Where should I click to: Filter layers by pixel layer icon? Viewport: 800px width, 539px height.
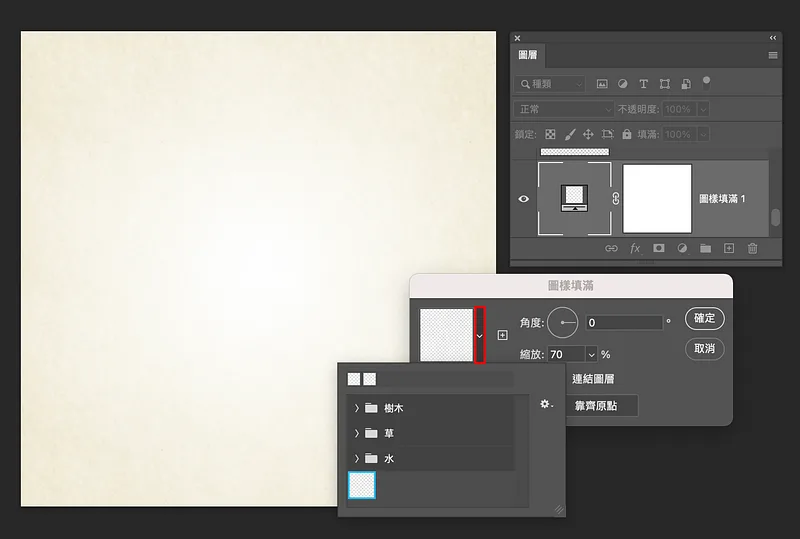pyautogui.click(x=602, y=84)
